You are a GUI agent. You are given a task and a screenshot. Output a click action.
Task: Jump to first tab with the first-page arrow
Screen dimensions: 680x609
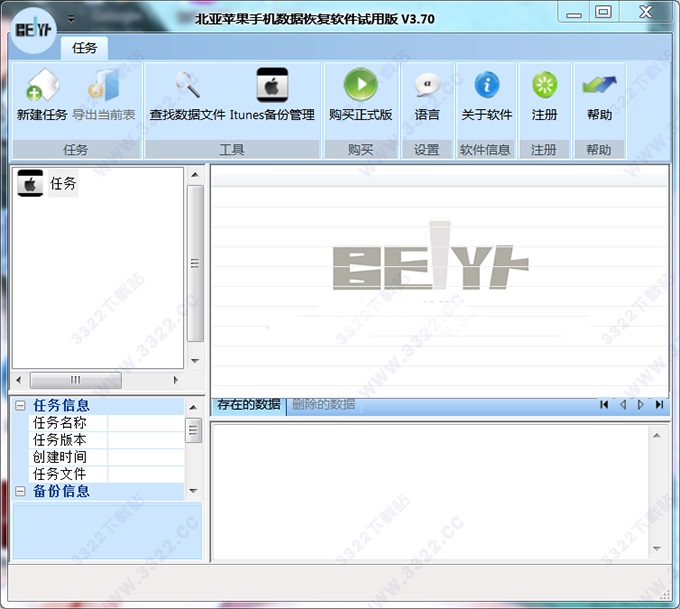pos(604,405)
